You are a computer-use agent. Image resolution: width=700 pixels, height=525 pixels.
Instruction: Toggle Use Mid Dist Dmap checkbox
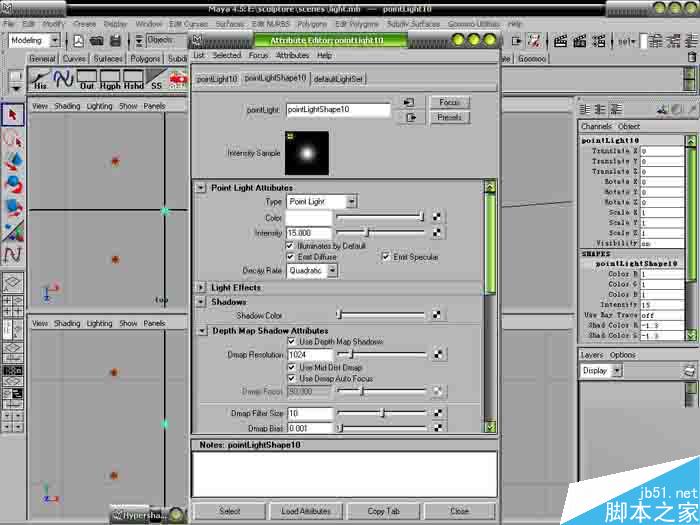pyautogui.click(x=292, y=367)
